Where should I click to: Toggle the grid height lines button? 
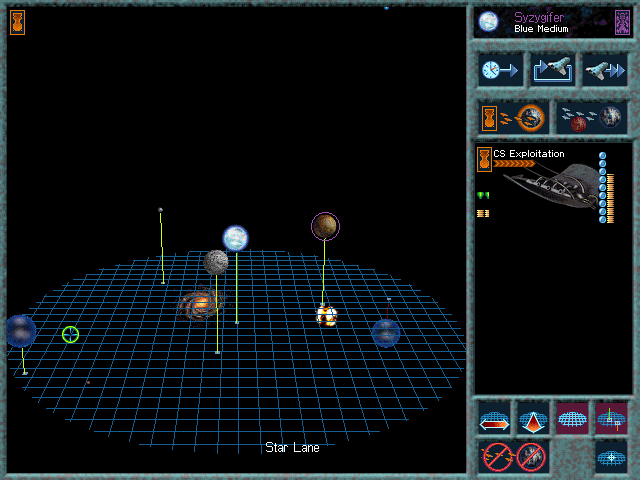611,419
